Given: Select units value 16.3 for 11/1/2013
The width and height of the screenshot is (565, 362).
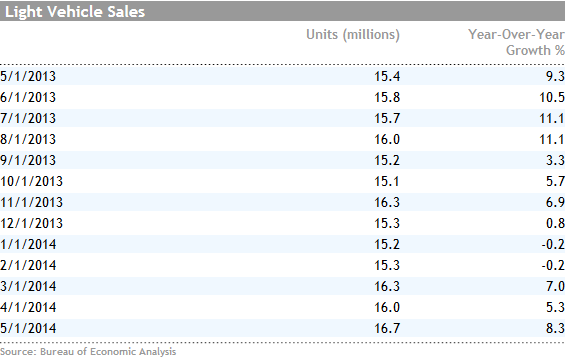Looking at the screenshot, I should (387, 202).
